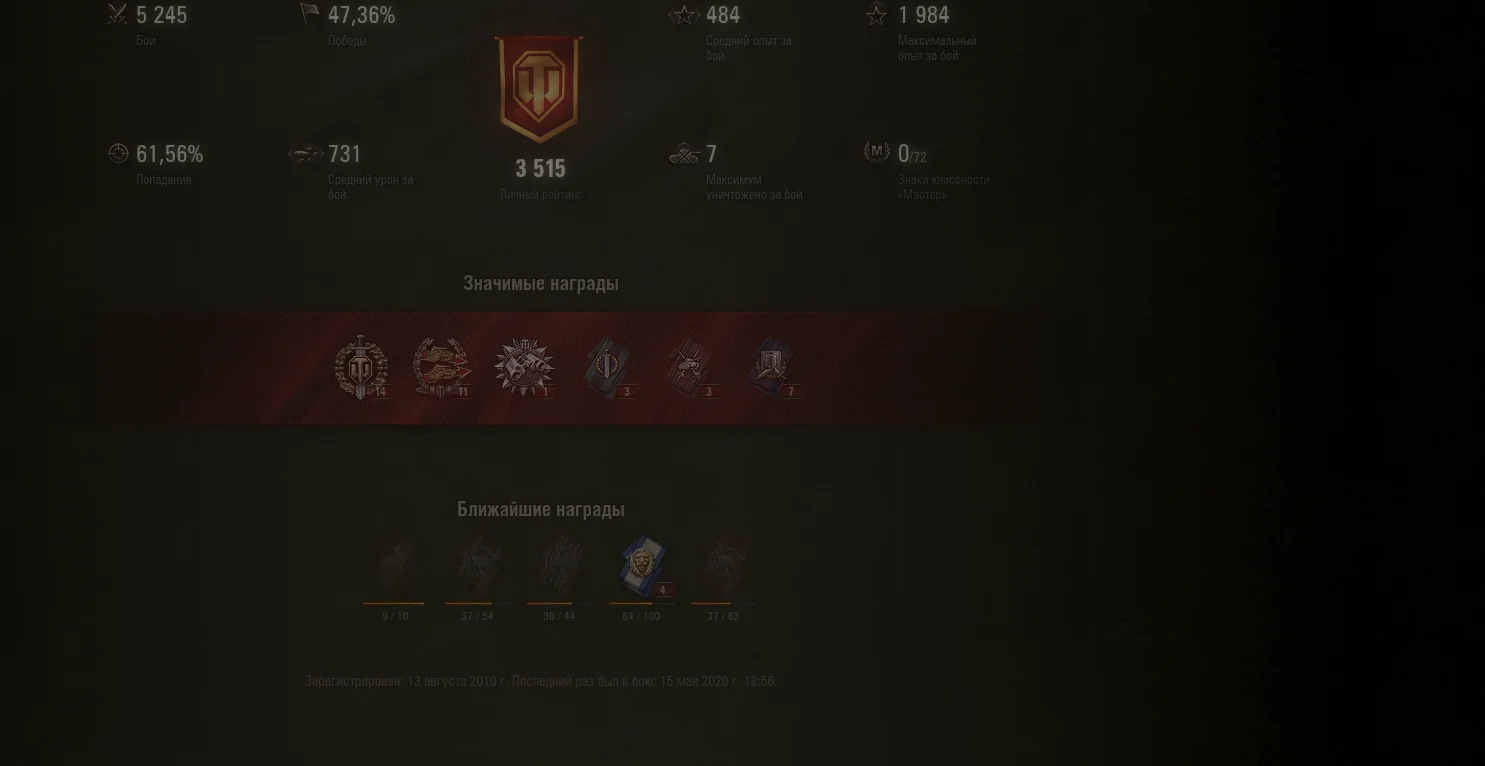Select the upcoming award showing 37 / 54
The height and width of the screenshot is (766, 1485).
pos(477,566)
